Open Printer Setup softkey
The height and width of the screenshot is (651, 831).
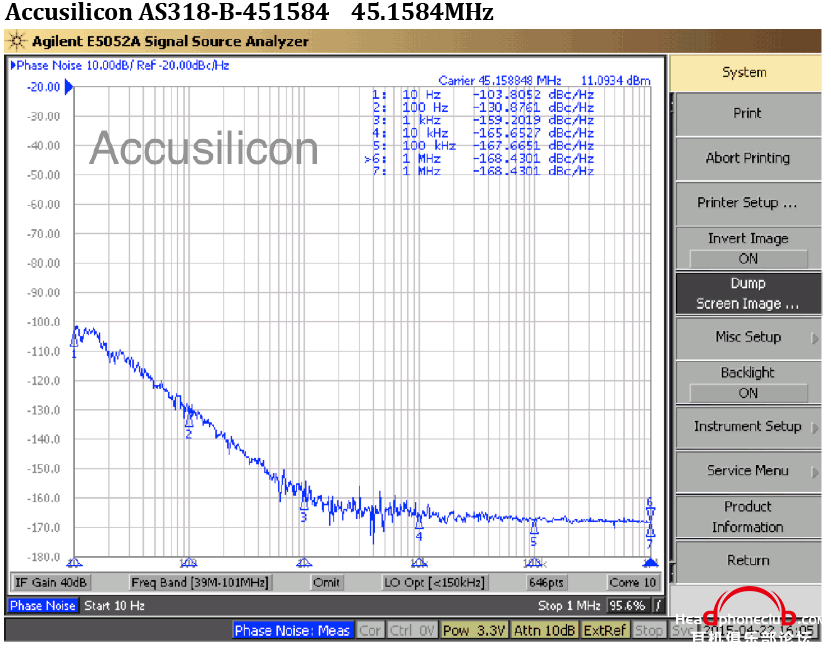point(748,203)
